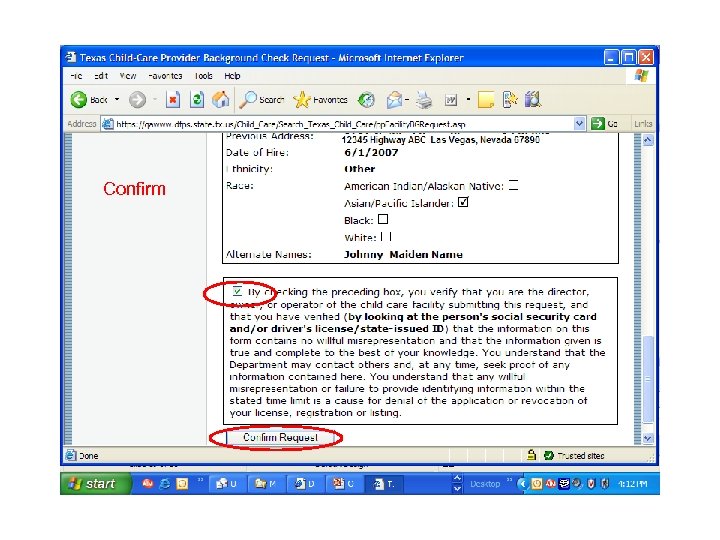Toggle American Indian/Alaskan Native checkbox
This screenshot has width=720, height=540.
[513, 185]
